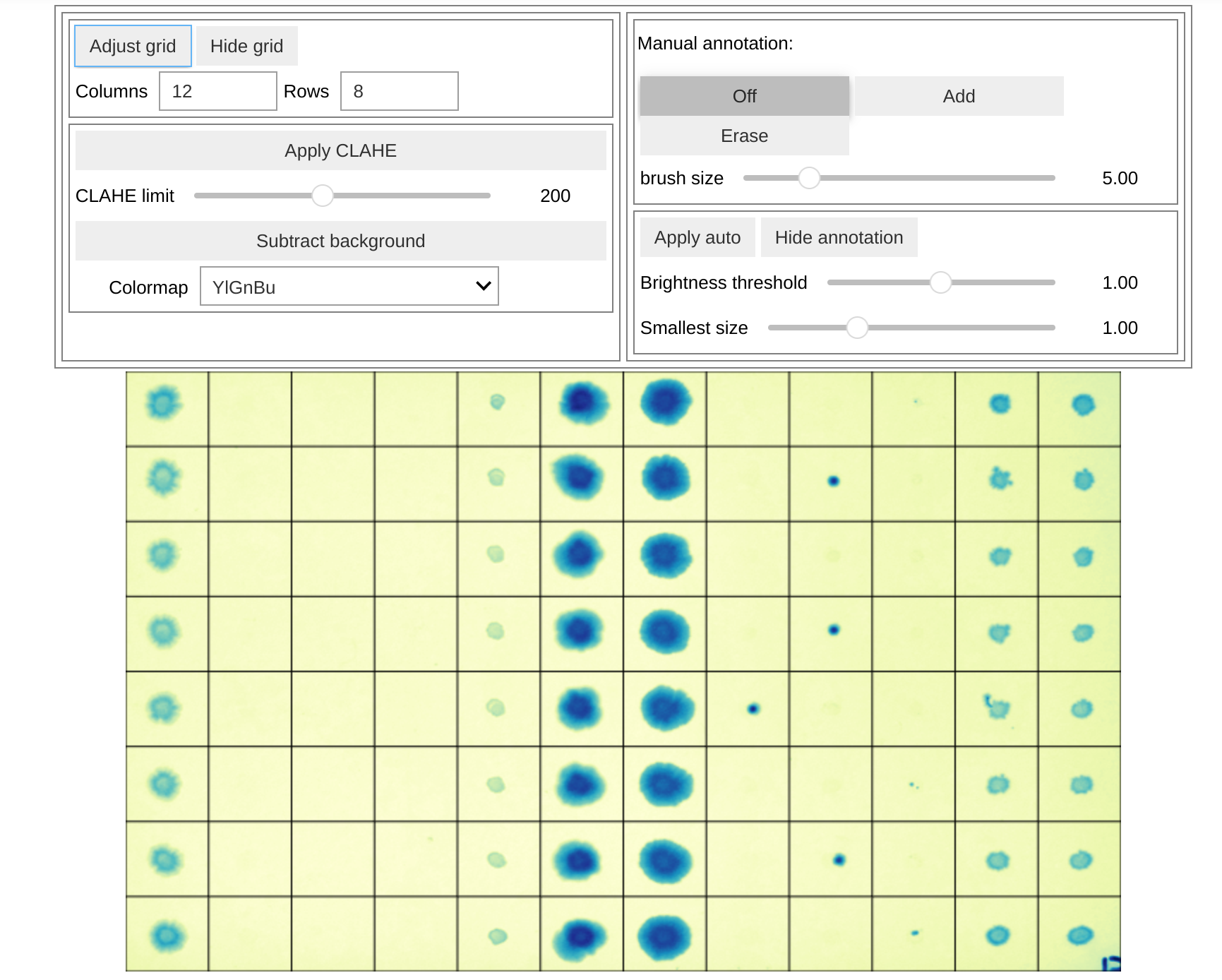Click the small dark dot in fifth row, eighth column
The height and width of the screenshot is (980, 1222).
(753, 708)
